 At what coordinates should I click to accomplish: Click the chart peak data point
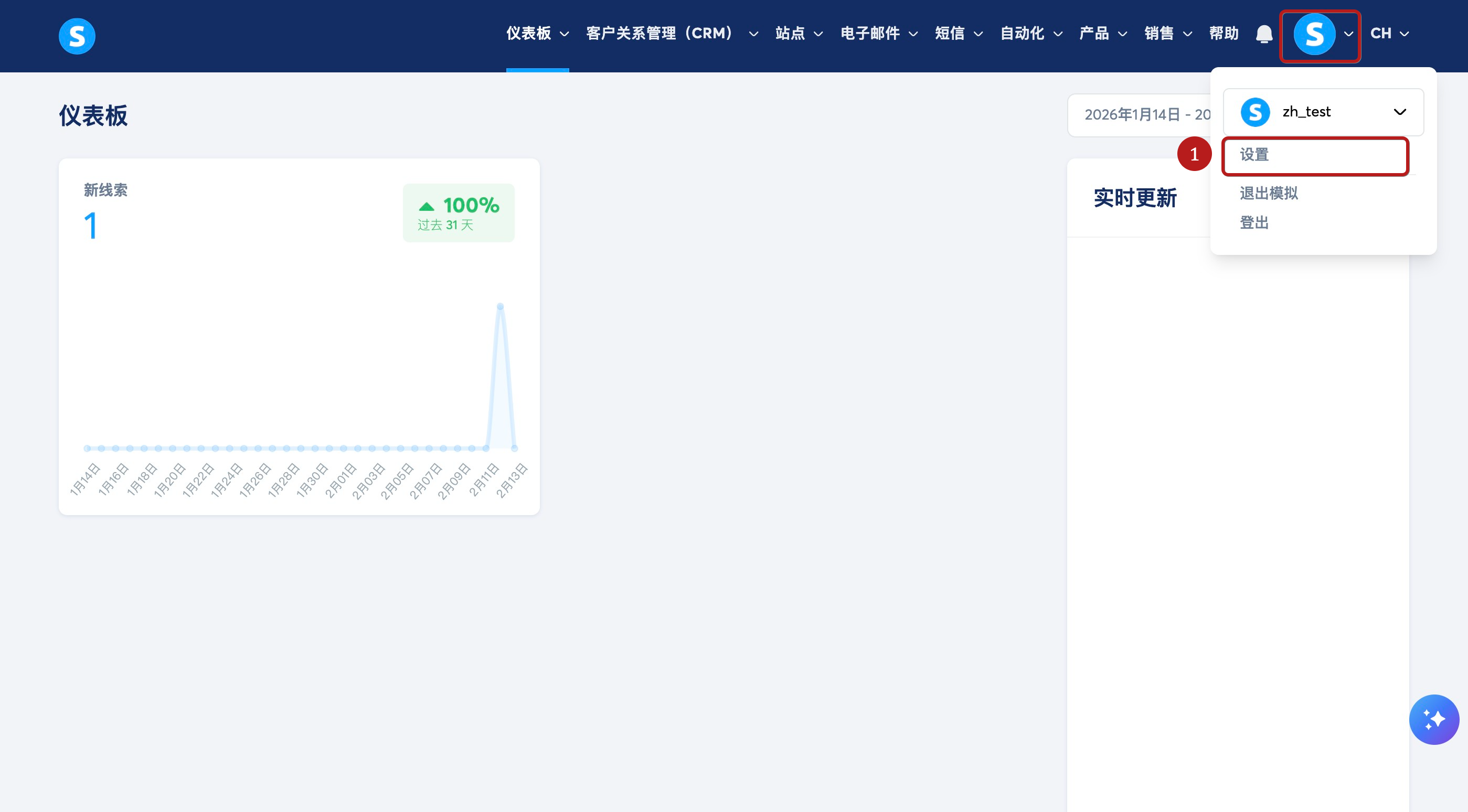pos(500,306)
